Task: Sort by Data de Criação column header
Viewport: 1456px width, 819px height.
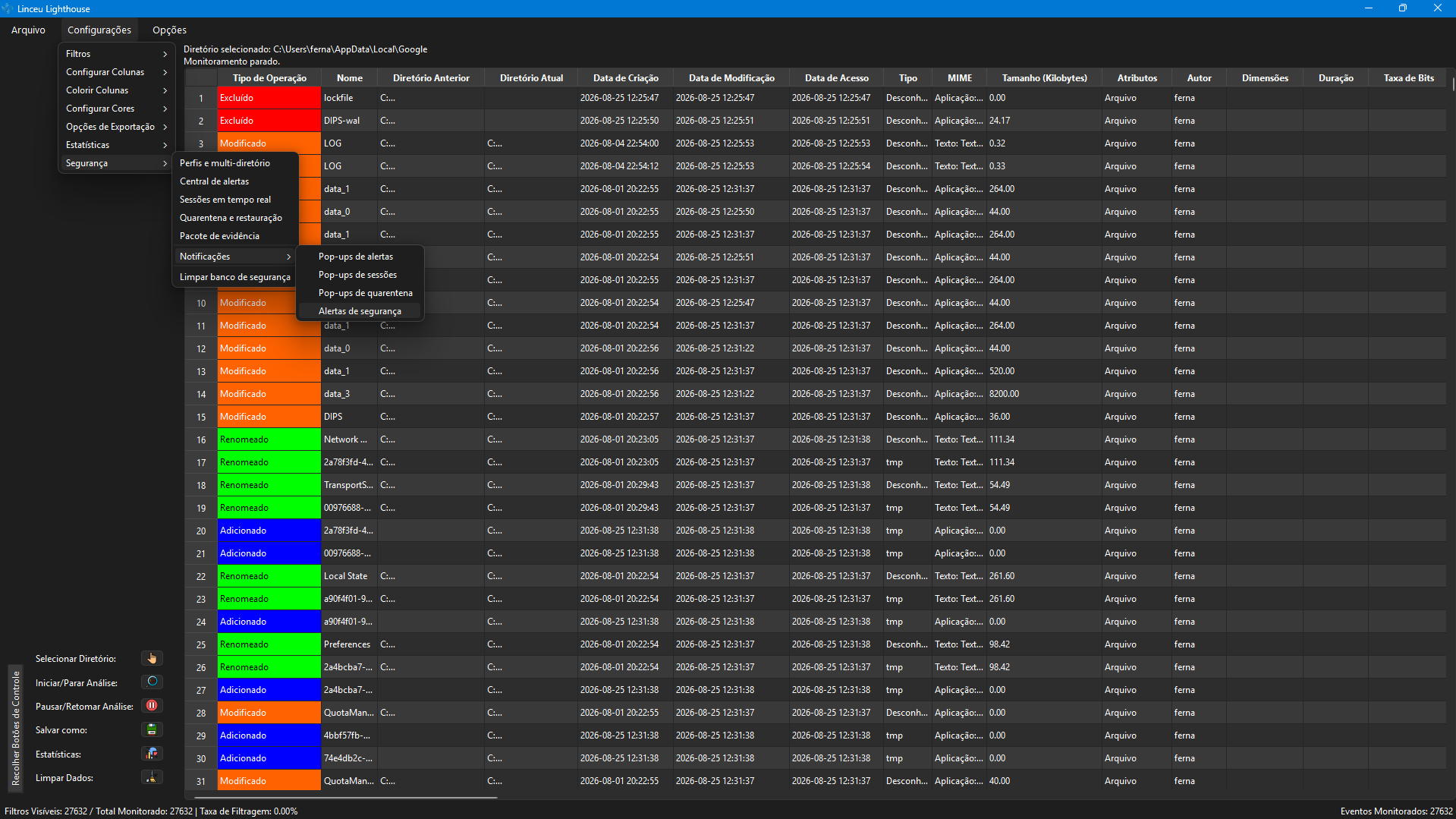Action: click(625, 77)
